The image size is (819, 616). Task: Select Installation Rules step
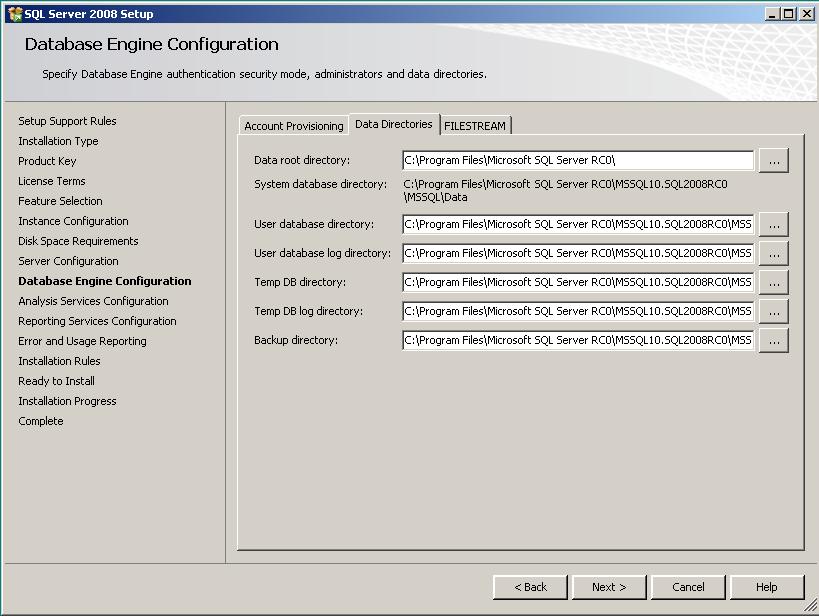click(x=59, y=361)
